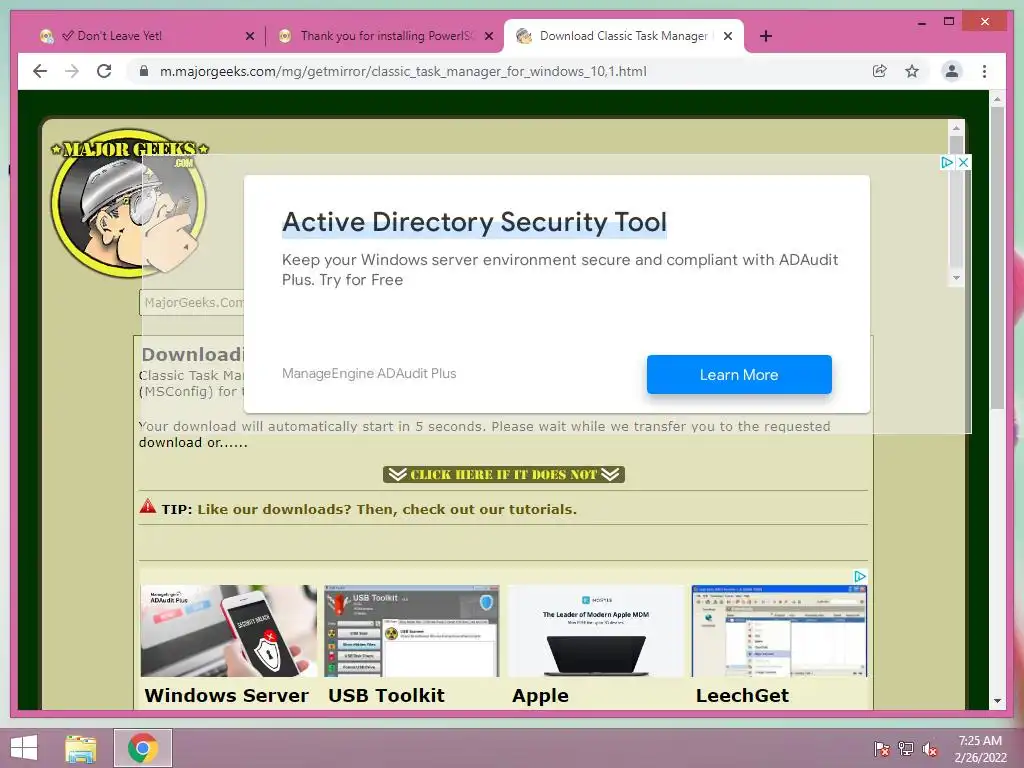Click AdChoices icon above bottom ad row
The image size is (1024, 768).
(x=860, y=577)
